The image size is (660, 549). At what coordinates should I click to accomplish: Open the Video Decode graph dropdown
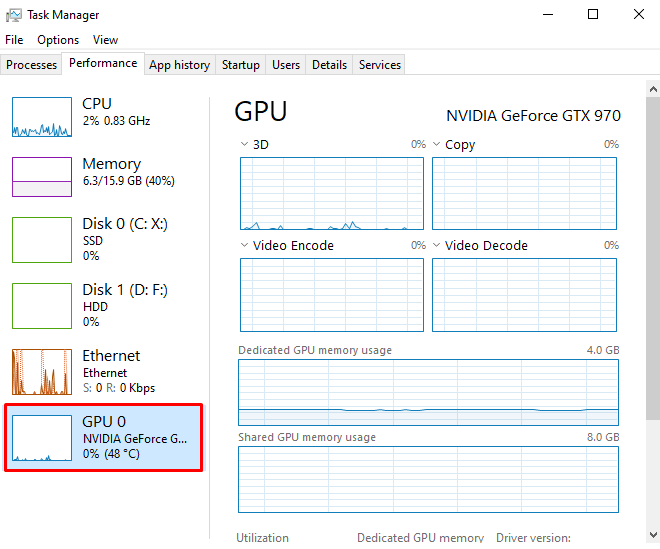[436, 245]
